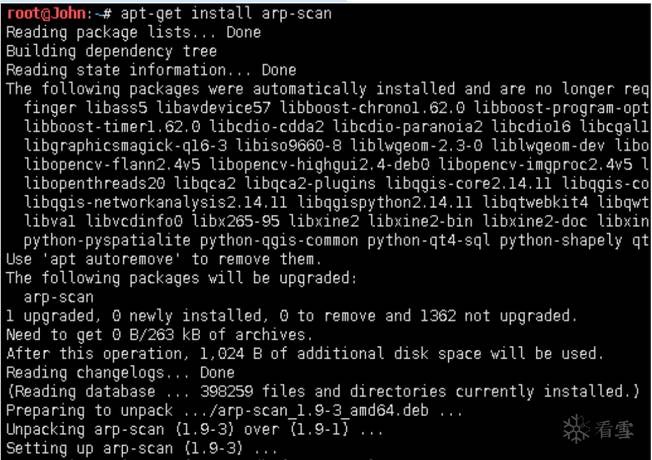The image size is (652, 460).
Task: Click the 'Reading state information... Done' line
Action: [x=150, y=71]
